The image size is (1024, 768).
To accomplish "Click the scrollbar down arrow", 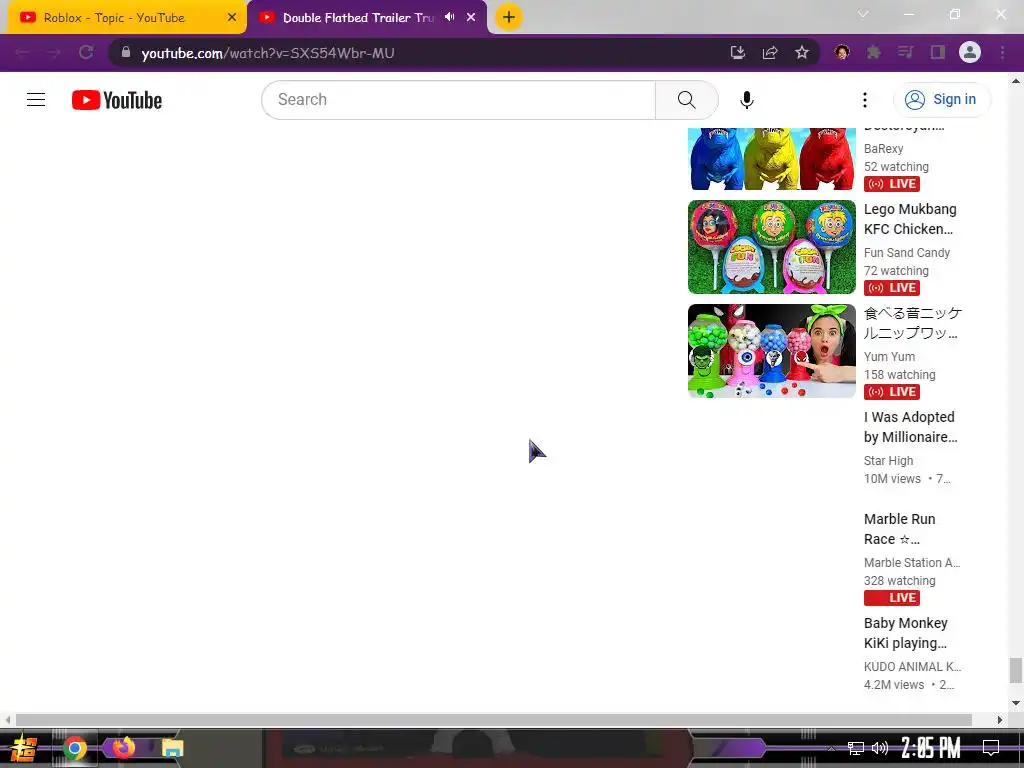I will [1016, 703].
